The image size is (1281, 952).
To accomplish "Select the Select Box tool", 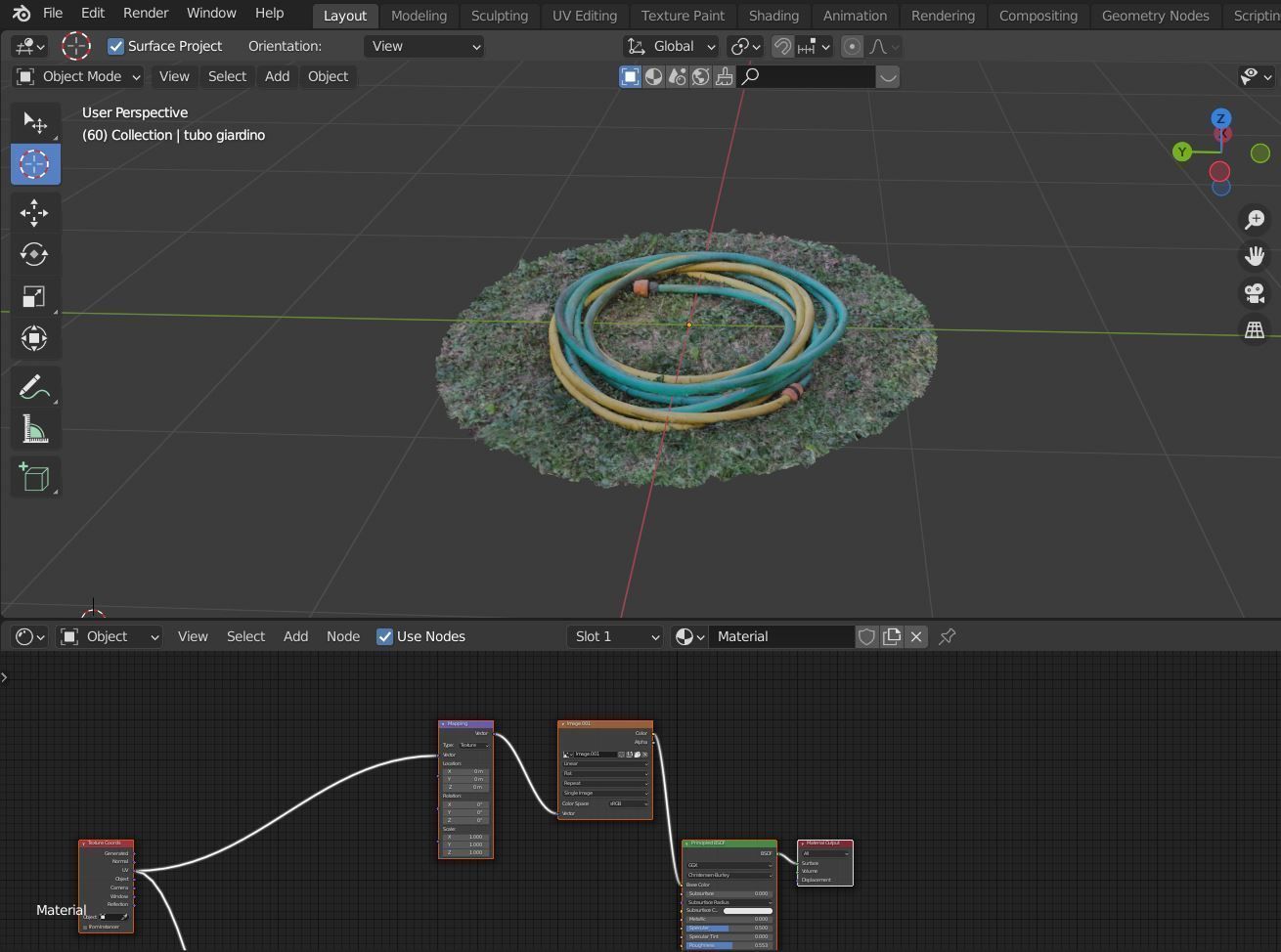I will click(x=35, y=122).
